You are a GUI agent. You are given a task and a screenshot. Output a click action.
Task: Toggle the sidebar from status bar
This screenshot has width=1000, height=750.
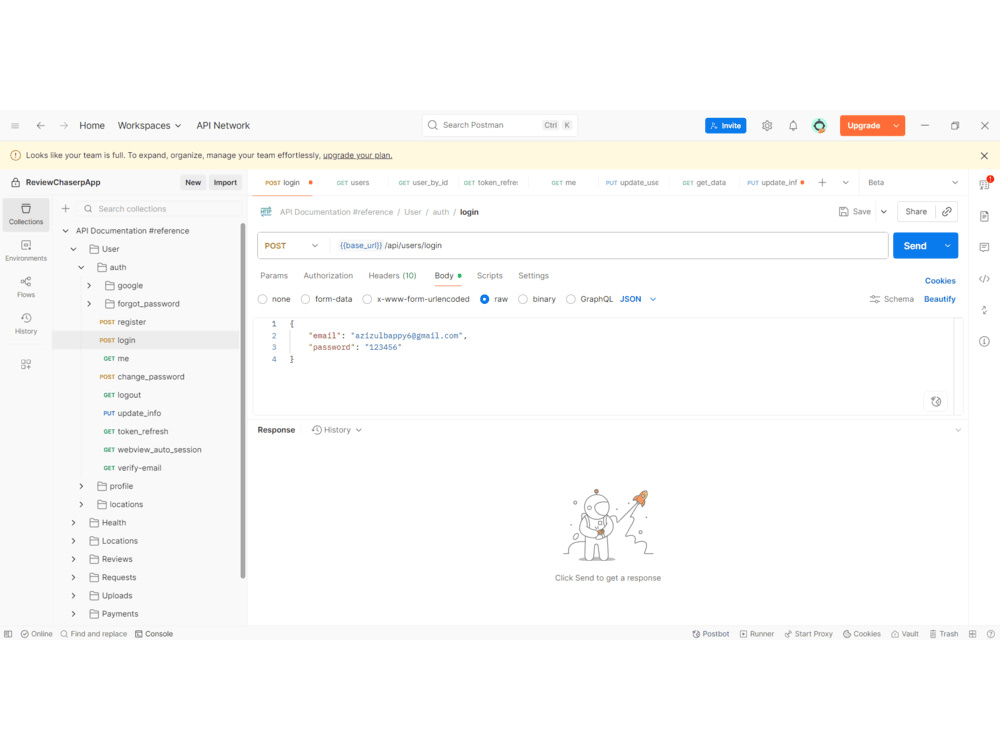click(8, 634)
